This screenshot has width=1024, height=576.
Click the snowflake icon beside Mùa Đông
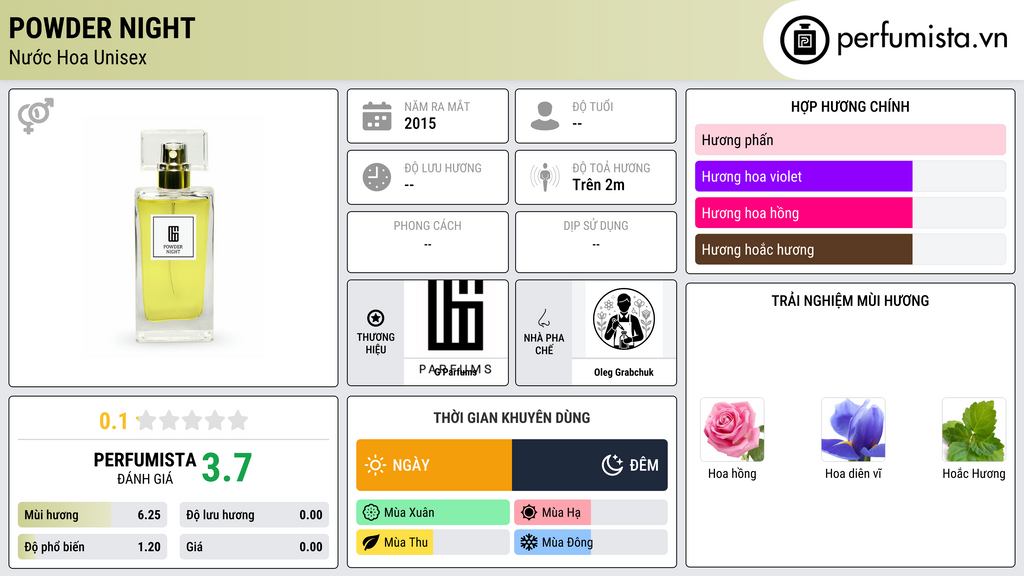529,542
